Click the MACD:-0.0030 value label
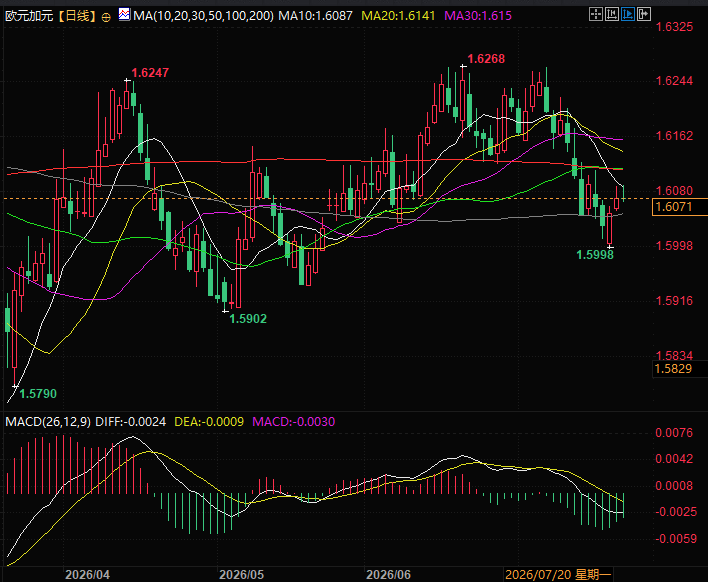708x582 pixels. [293, 422]
